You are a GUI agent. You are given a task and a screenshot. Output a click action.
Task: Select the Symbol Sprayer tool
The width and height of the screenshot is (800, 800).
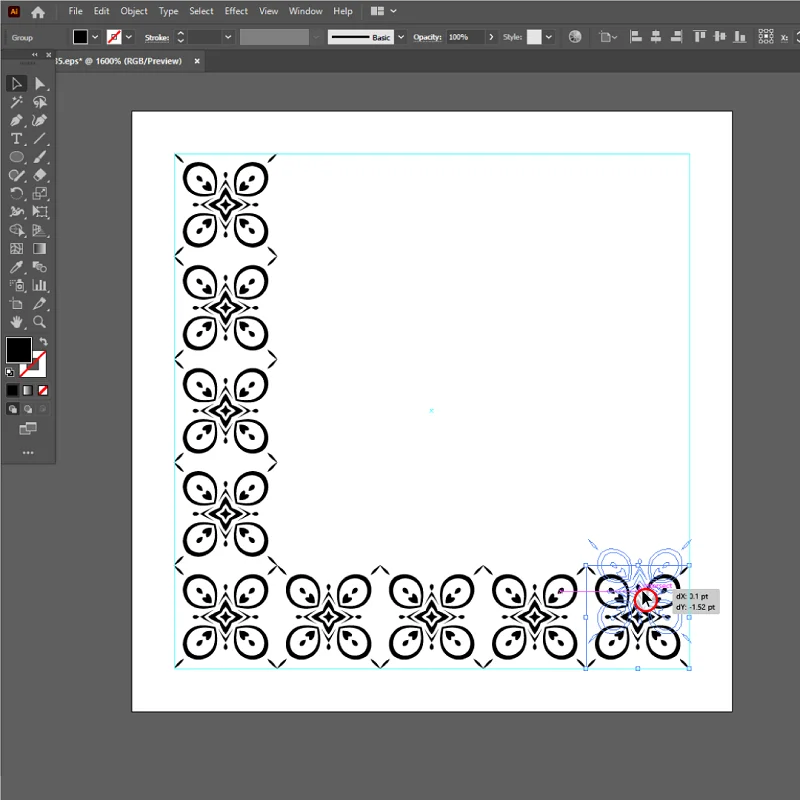coord(16,285)
